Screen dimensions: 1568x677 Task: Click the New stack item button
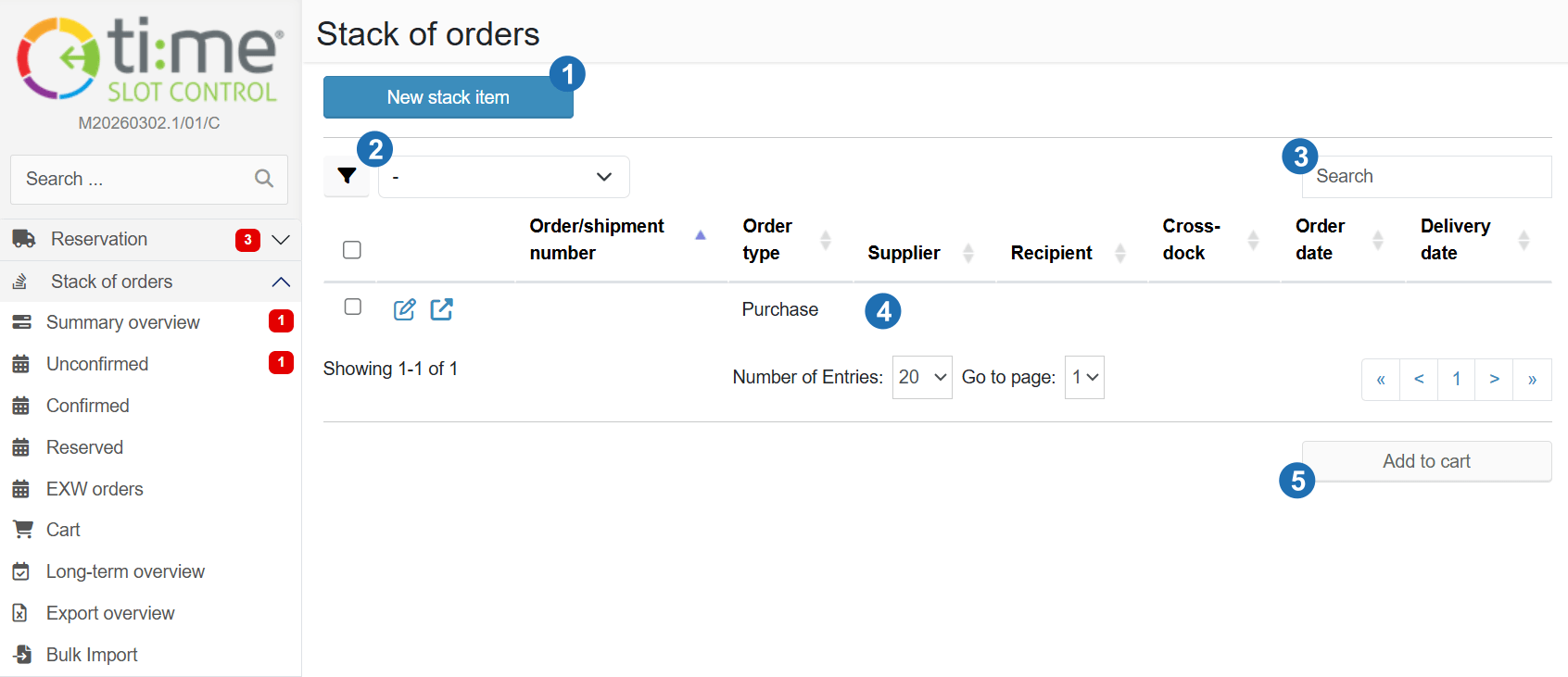(x=448, y=97)
